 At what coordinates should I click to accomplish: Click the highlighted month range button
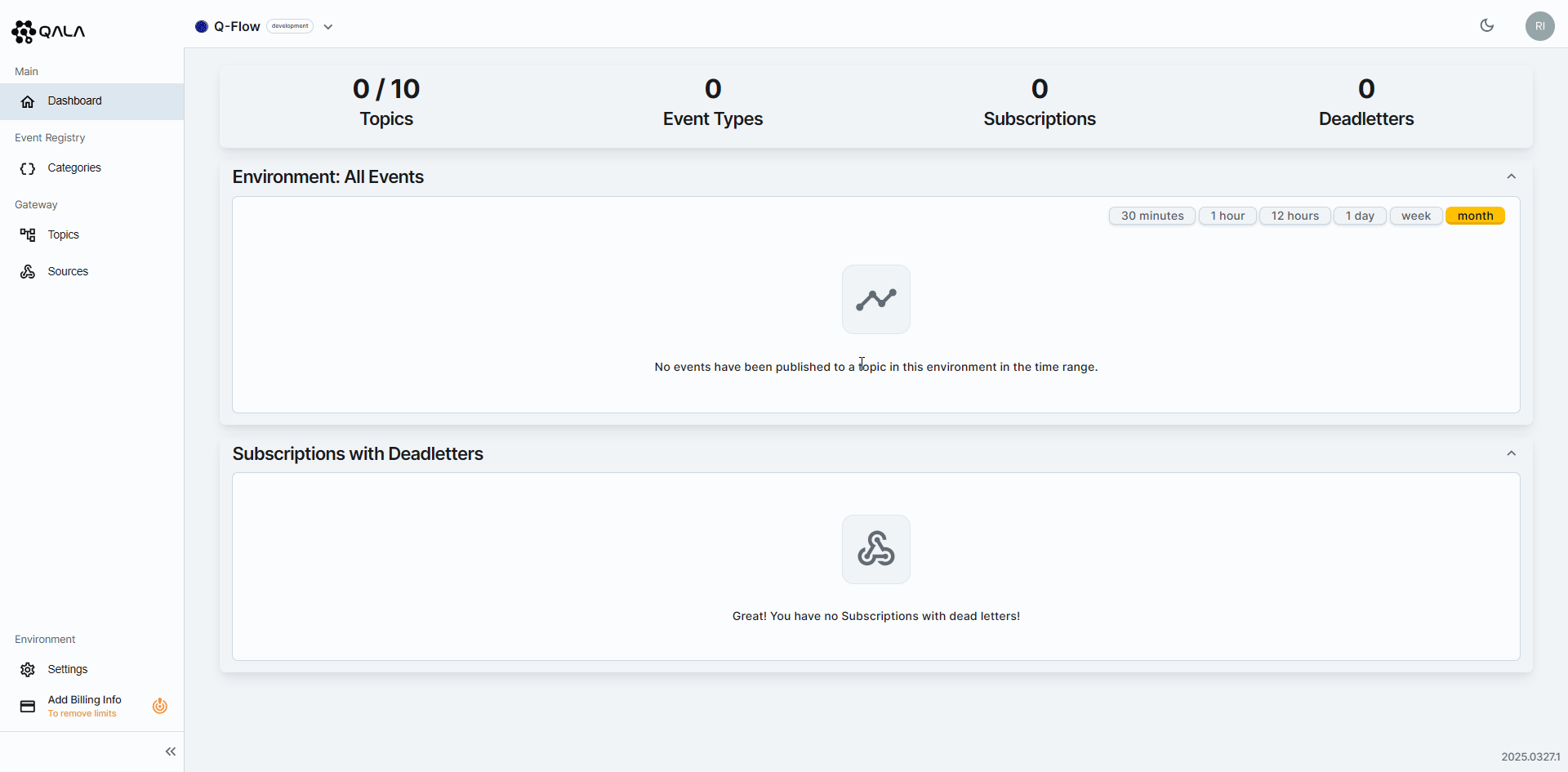coord(1475,216)
